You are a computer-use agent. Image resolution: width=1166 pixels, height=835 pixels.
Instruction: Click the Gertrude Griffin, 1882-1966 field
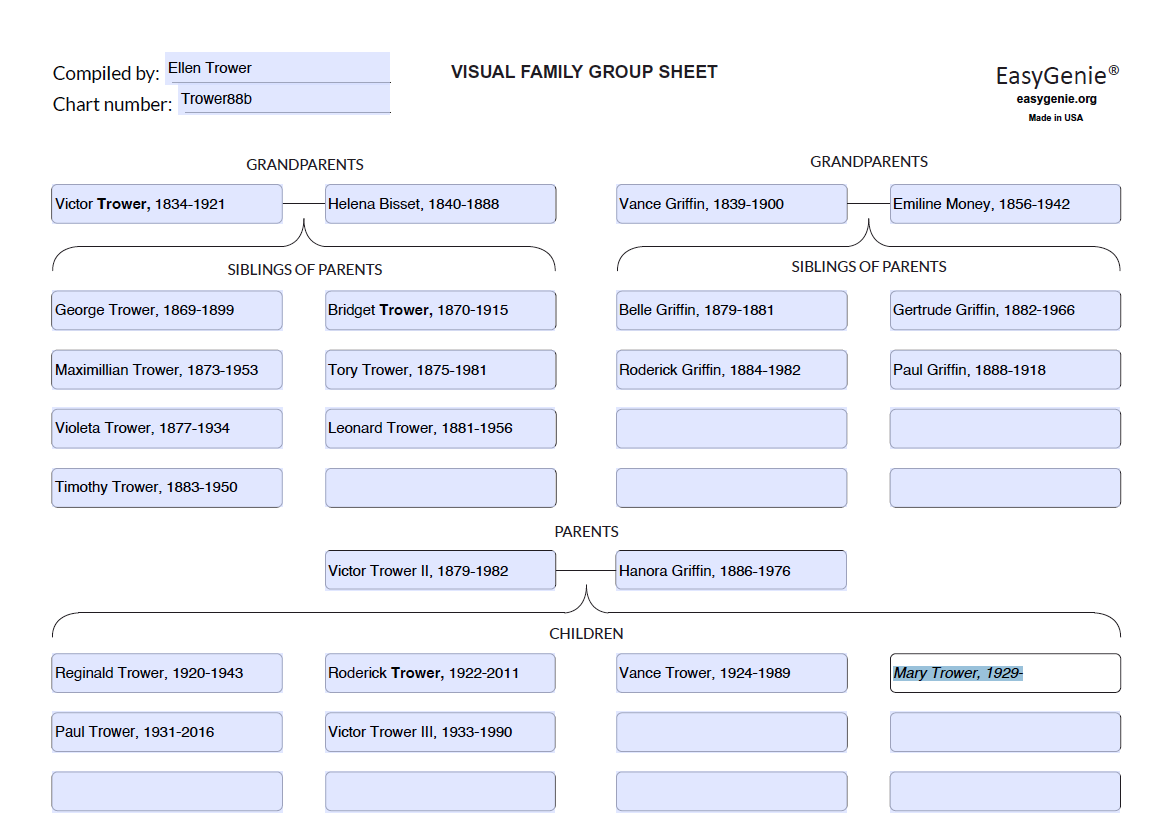[1004, 310]
